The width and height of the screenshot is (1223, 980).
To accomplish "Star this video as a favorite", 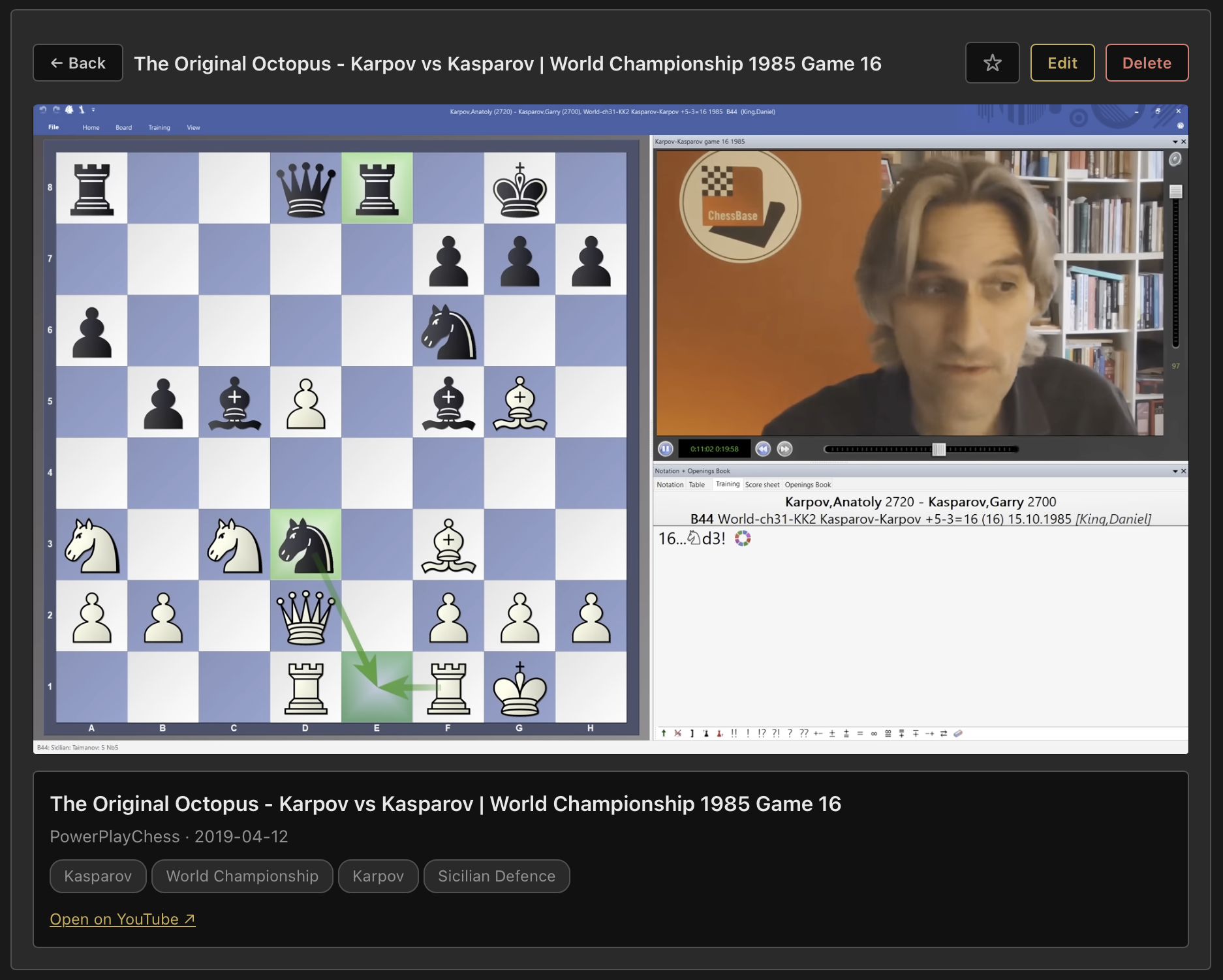I will point(991,63).
